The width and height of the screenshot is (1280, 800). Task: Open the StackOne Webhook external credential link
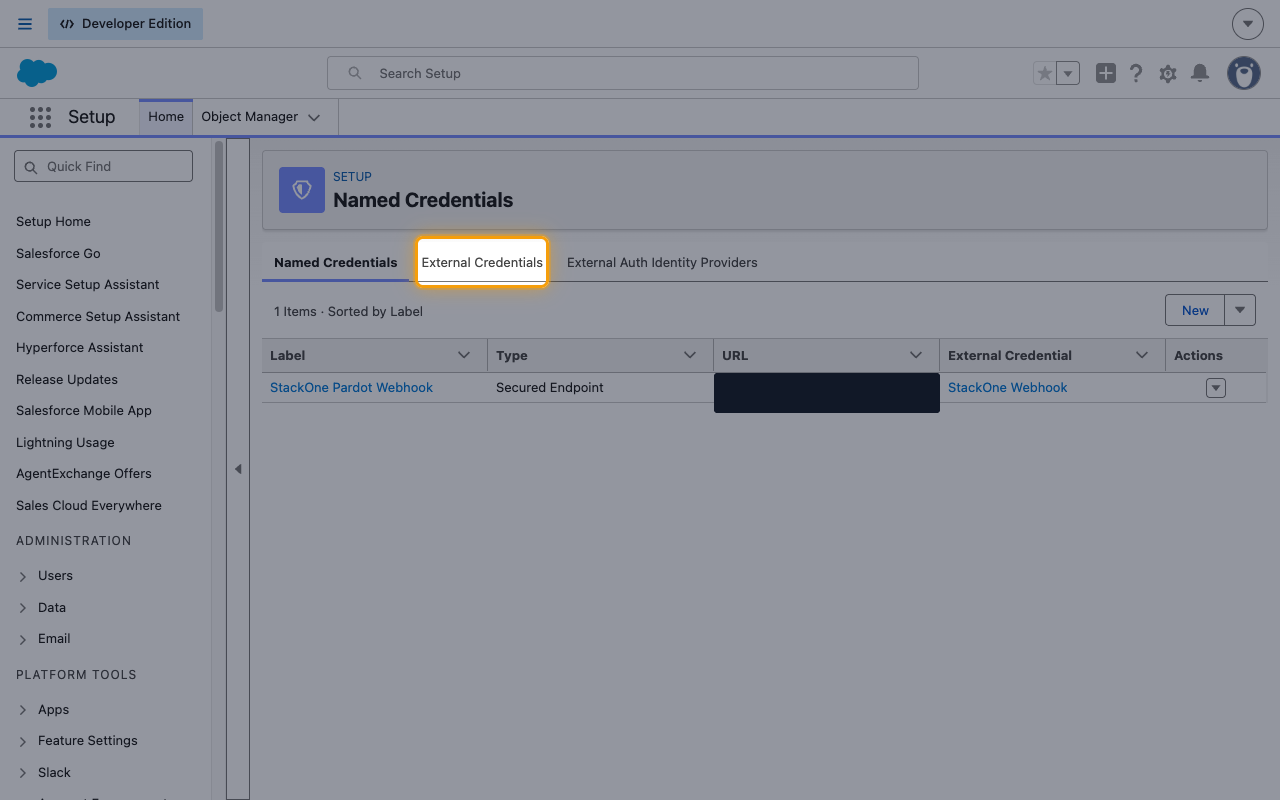pos(1007,387)
